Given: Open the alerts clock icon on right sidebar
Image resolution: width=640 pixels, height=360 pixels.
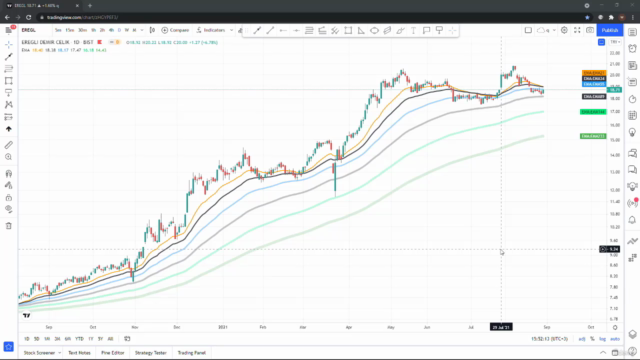Looking at the screenshot, I should 632,49.
